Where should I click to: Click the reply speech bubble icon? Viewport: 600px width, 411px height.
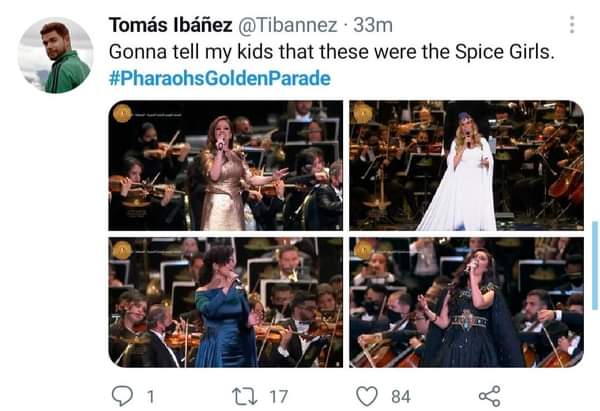123,396
